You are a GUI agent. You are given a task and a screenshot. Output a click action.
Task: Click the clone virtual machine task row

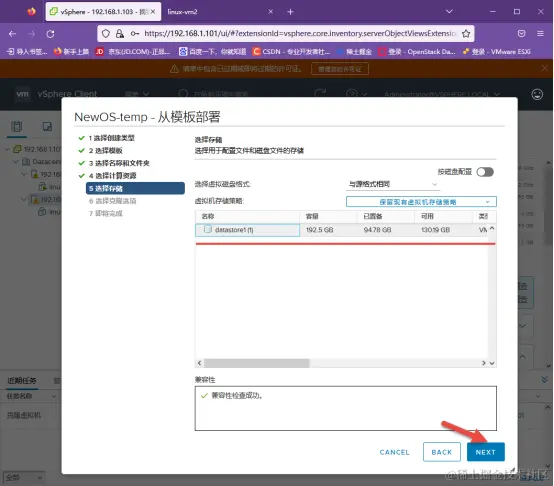pos(24,416)
